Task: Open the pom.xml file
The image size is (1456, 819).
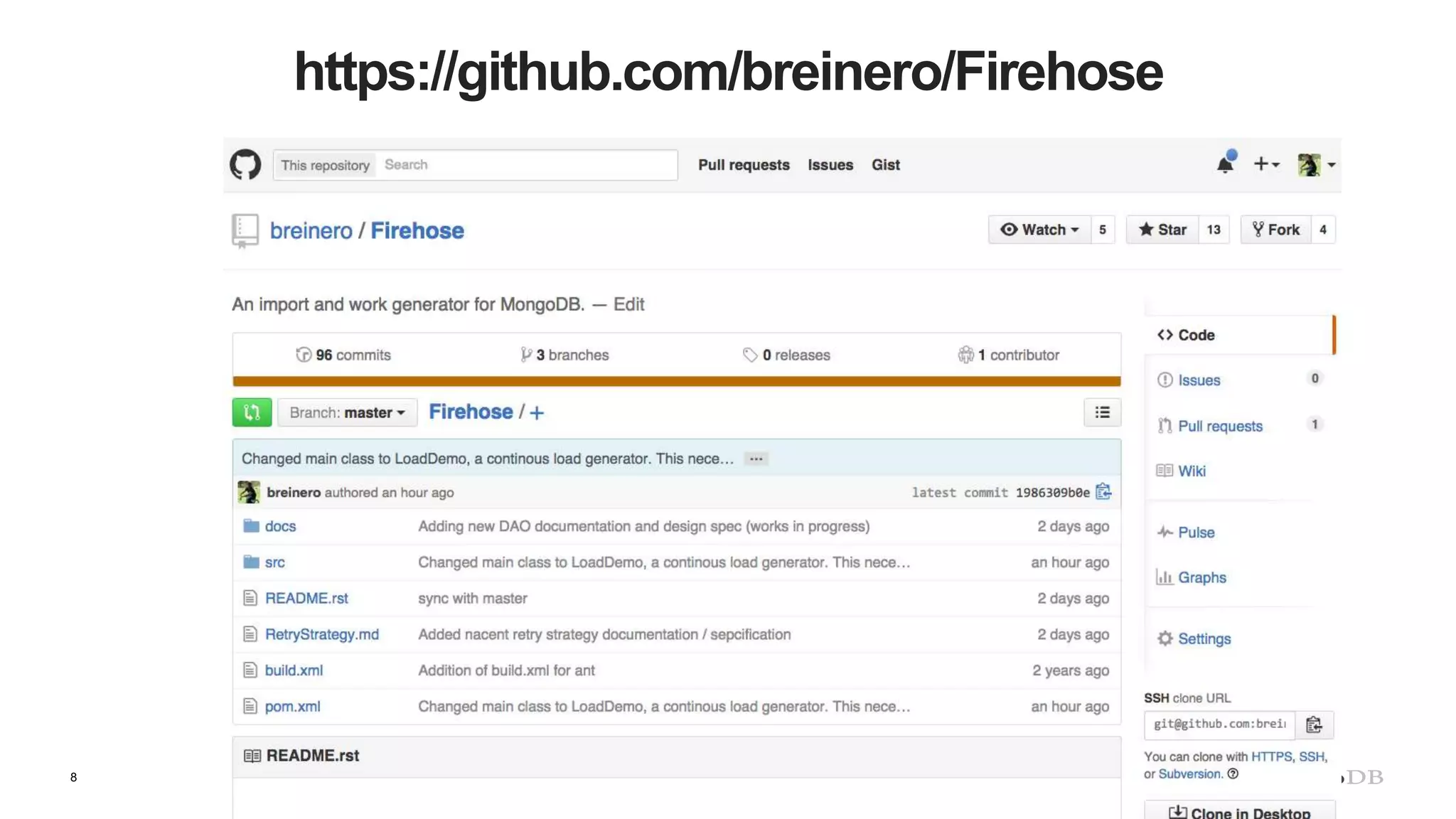Action: pyautogui.click(x=292, y=707)
